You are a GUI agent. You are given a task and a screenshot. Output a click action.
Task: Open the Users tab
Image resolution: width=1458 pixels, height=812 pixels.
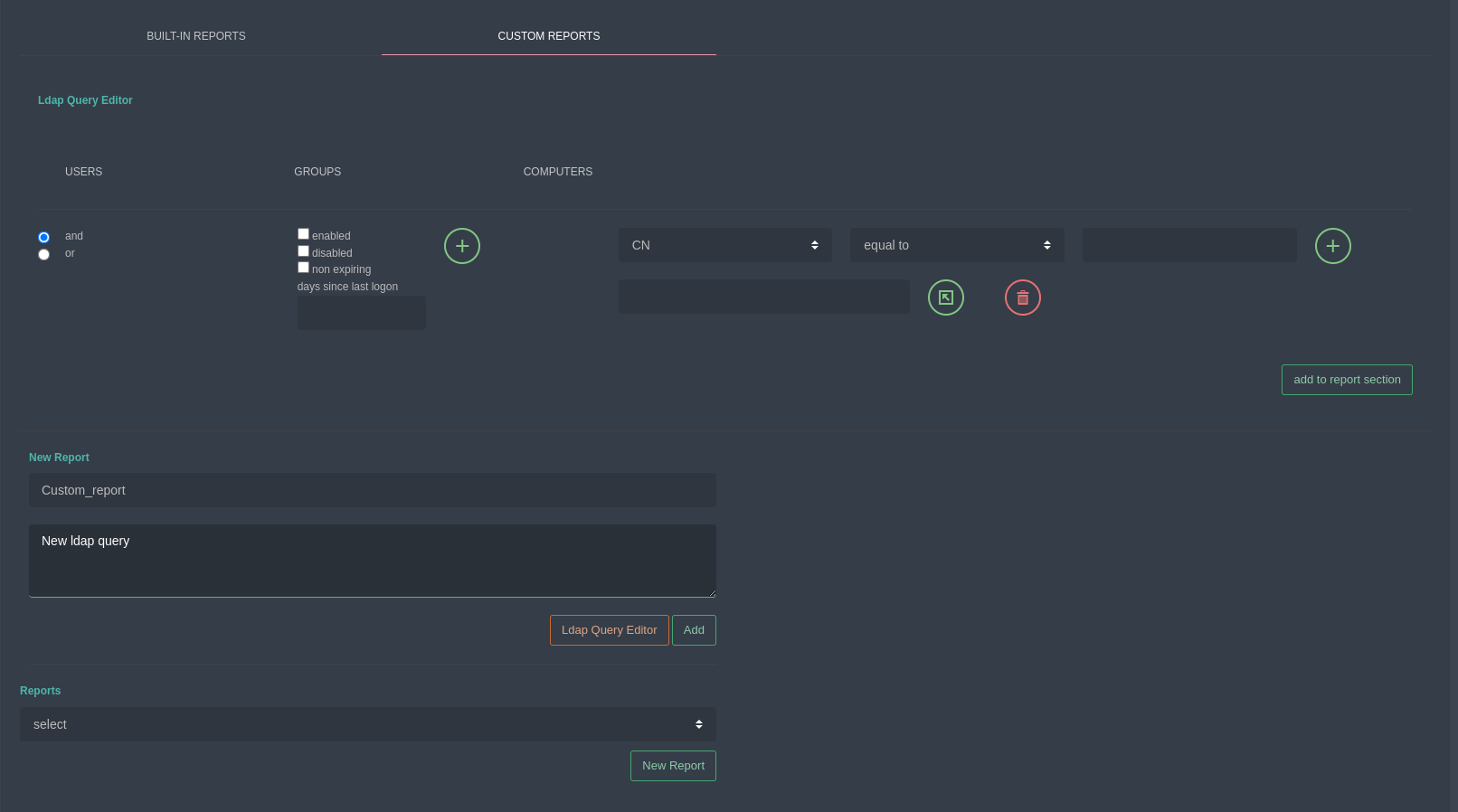coord(83,172)
